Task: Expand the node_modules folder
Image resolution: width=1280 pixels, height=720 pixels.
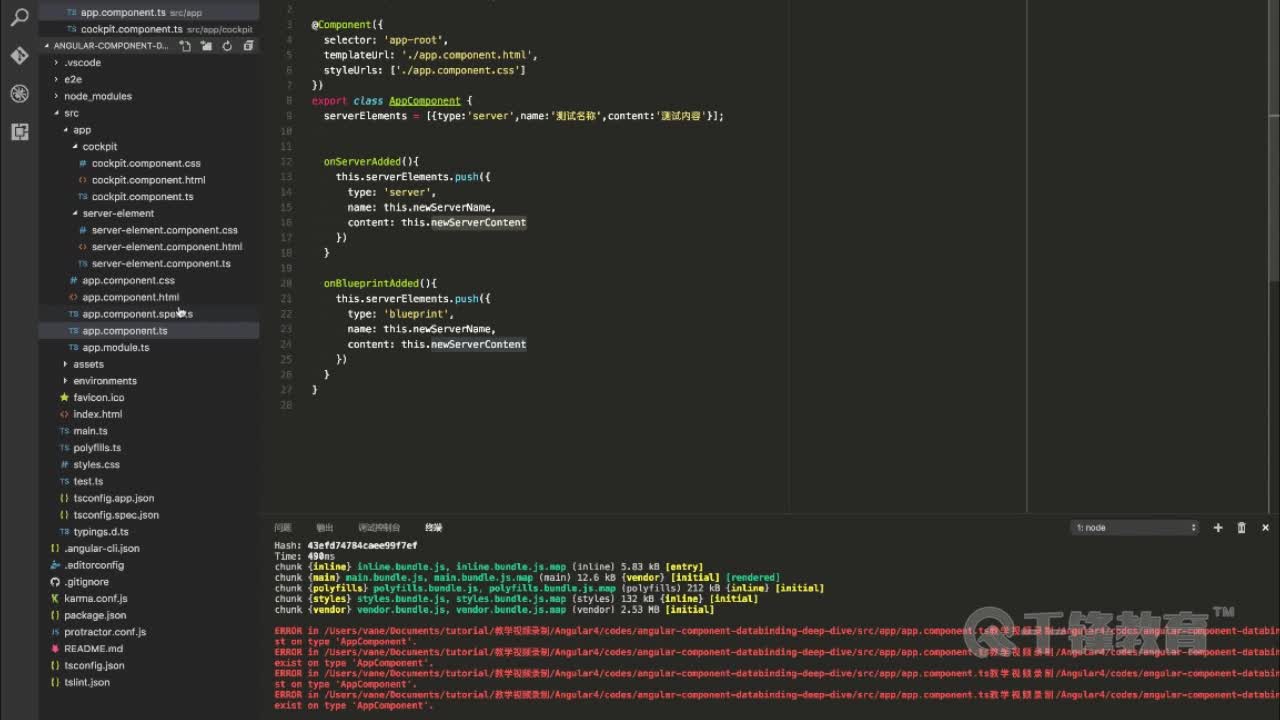Action: (97, 96)
